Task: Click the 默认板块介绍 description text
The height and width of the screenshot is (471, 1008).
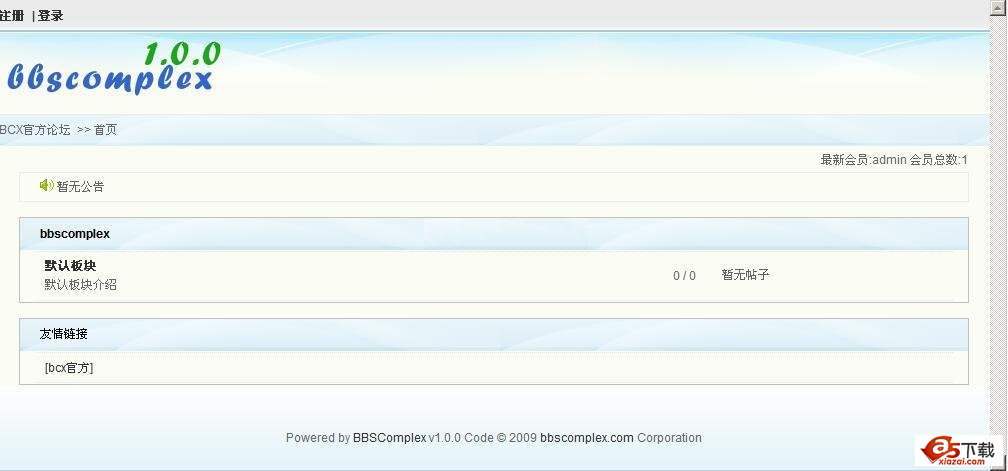Action: coord(80,285)
